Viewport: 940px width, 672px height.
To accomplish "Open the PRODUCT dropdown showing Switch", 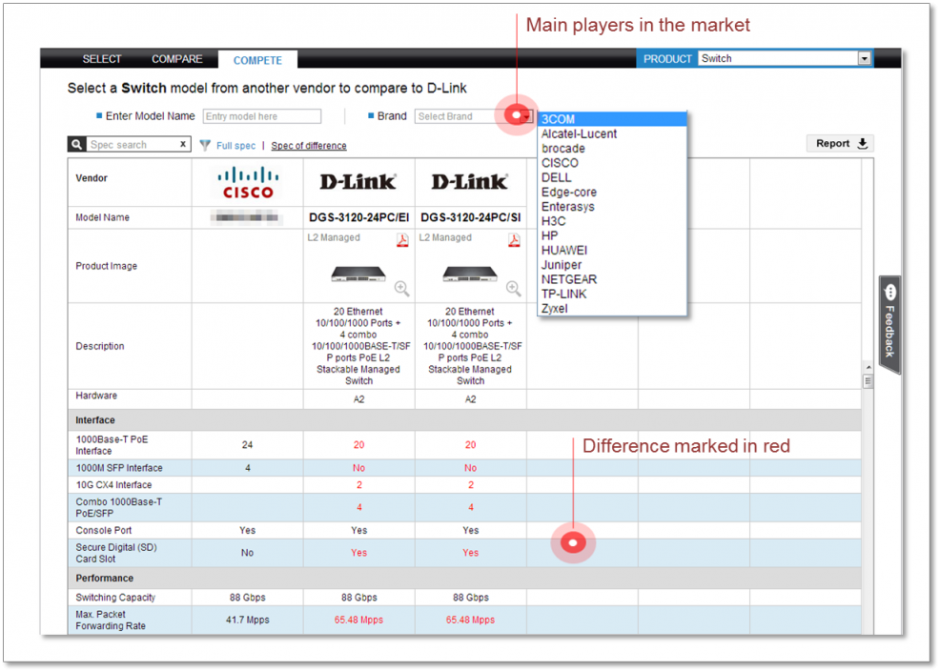I will [785, 58].
